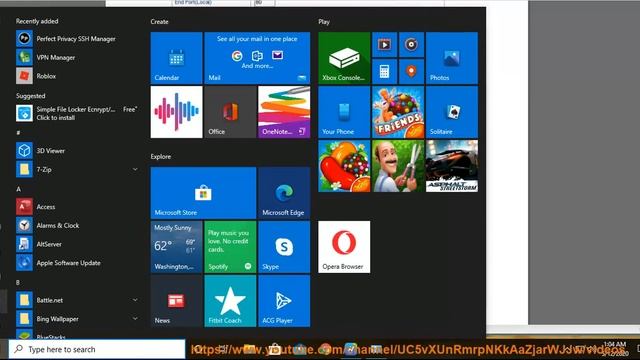Open the Spotify tile
640x360 pixels.
(x=230, y=247)
